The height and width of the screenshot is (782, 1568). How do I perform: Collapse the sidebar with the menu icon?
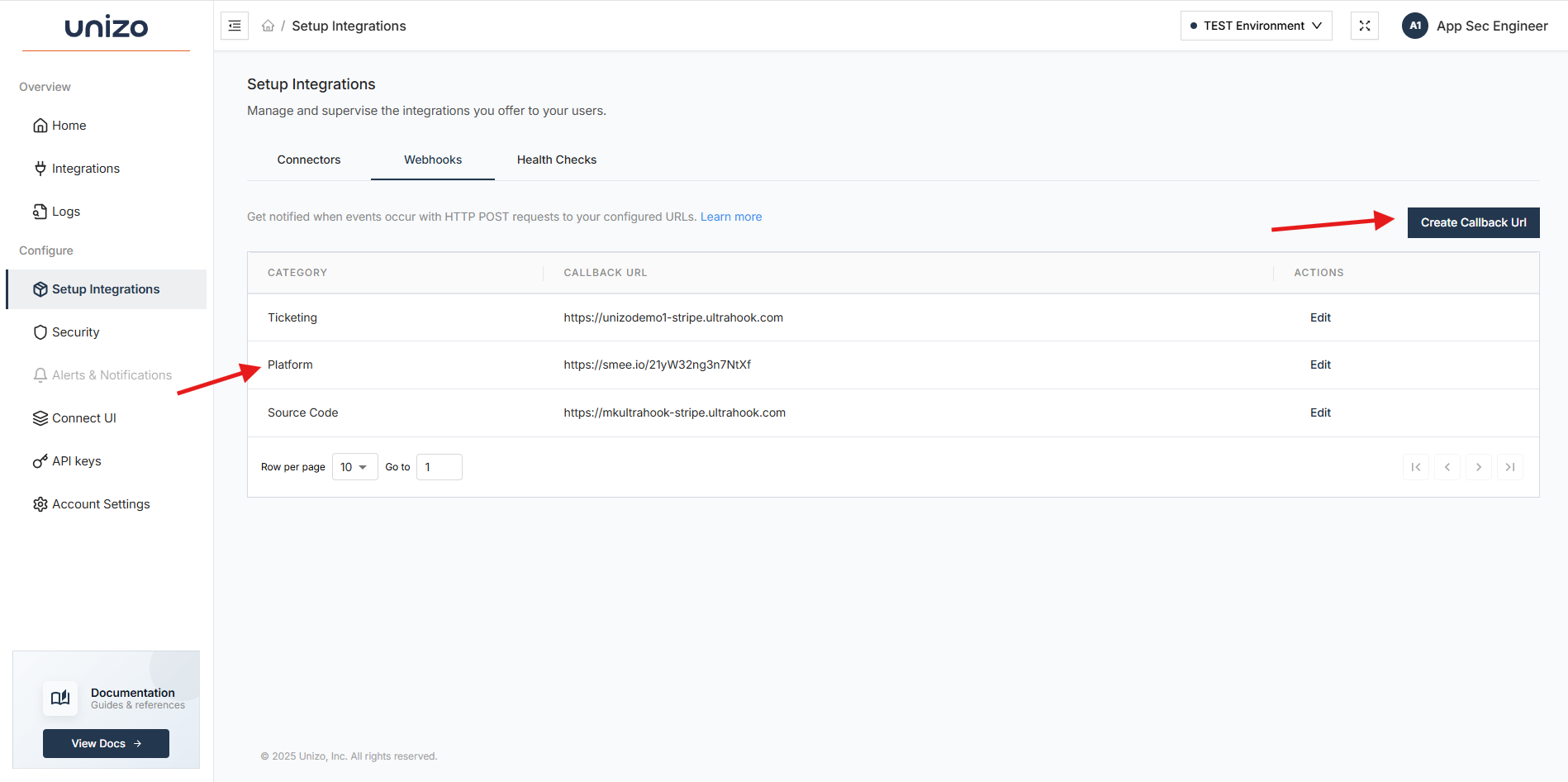pos(234,26)
